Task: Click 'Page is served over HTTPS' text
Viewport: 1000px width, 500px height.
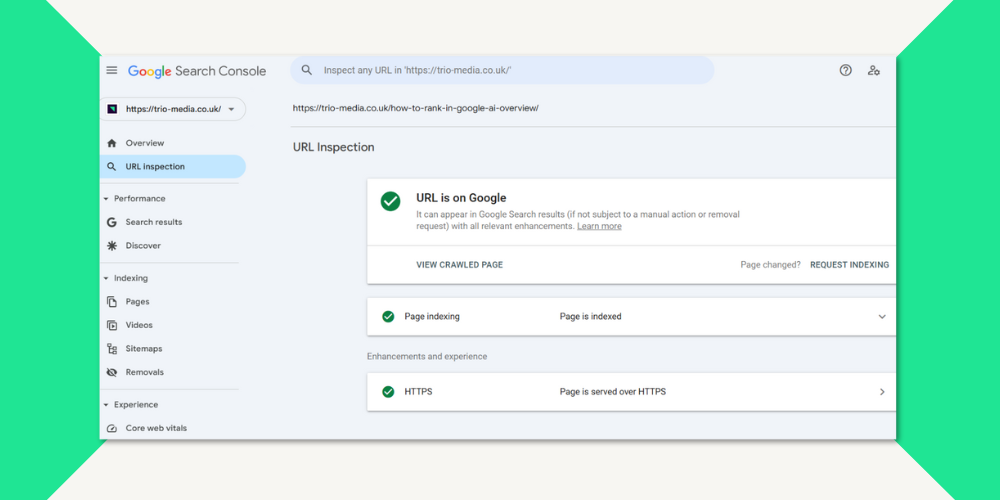Action: pyautogui.click(x=613, y=392)
